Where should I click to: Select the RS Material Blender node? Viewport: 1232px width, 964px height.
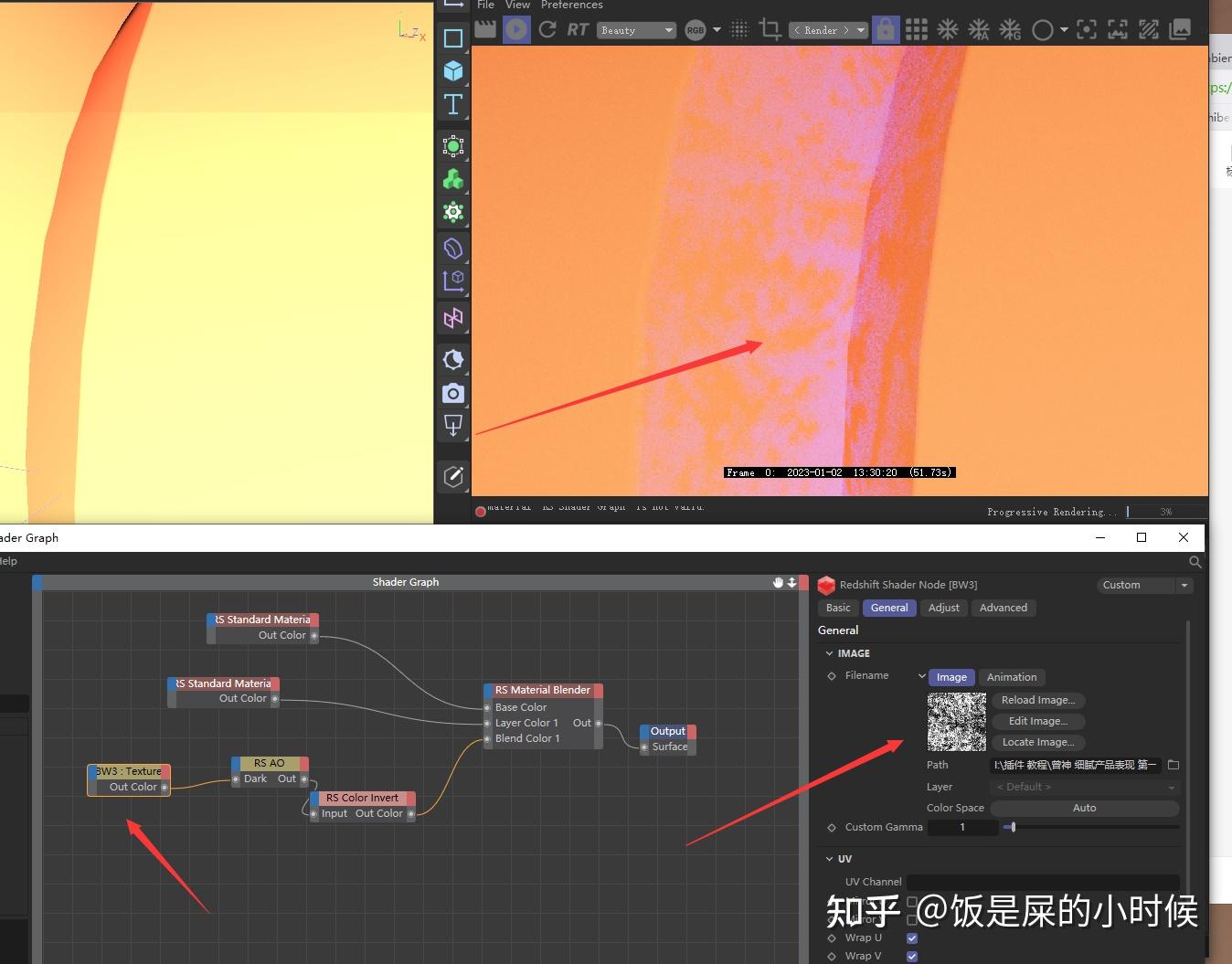tap(543, 690)
